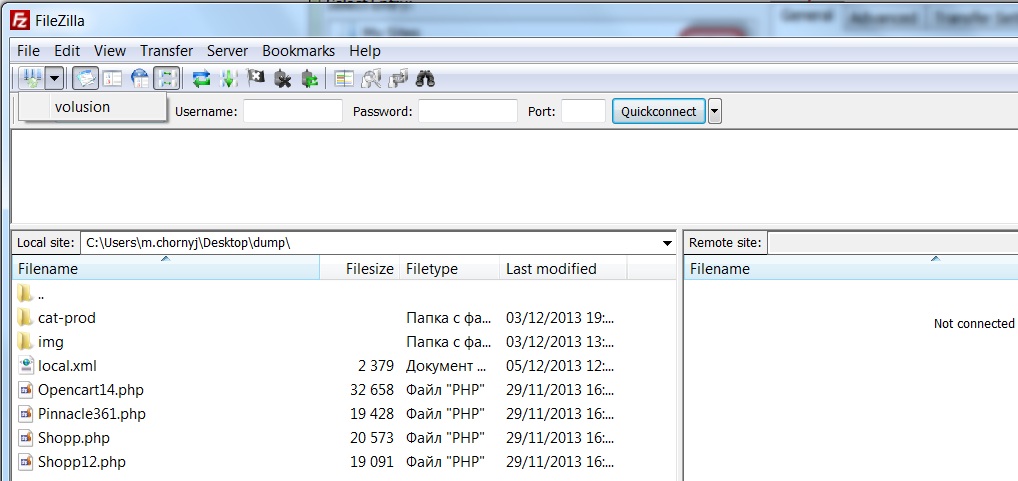Click the local.xml file type icon
This screenshot has height=481, width=1018.
26,365
